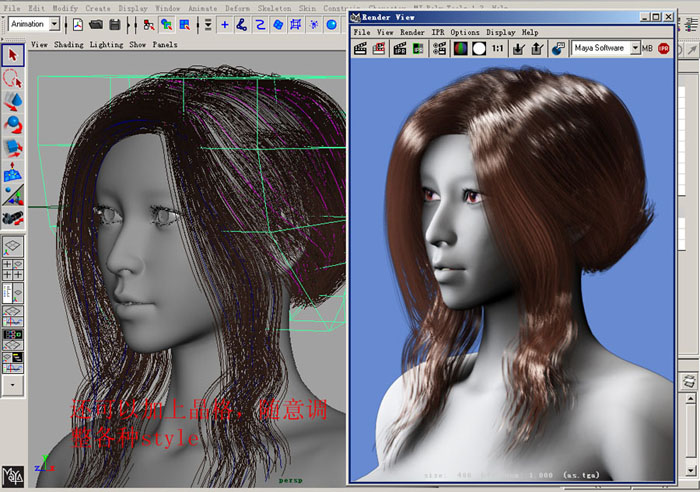Screen dimensions: 700x492
Task: Click the Maya logo at bottom left
Action: 12,476
